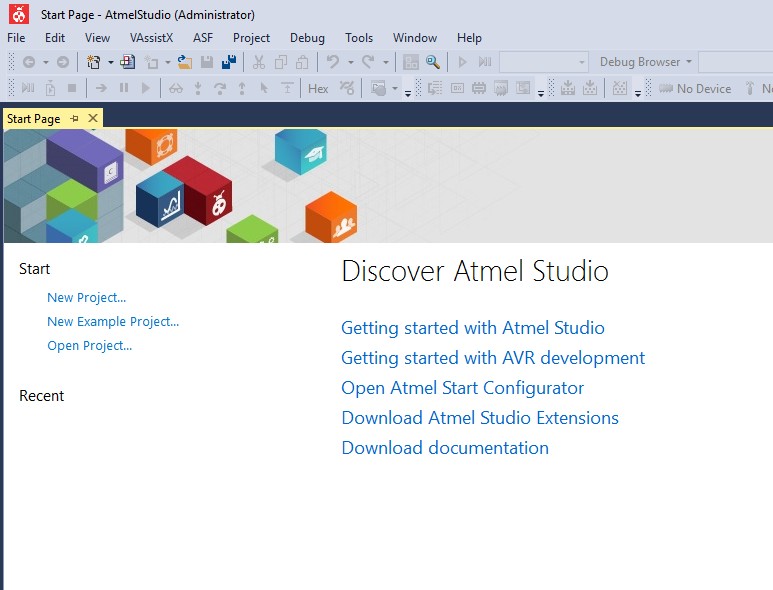Click the No Device chip button
Screen dimensions: 773x590
[695, 89]
